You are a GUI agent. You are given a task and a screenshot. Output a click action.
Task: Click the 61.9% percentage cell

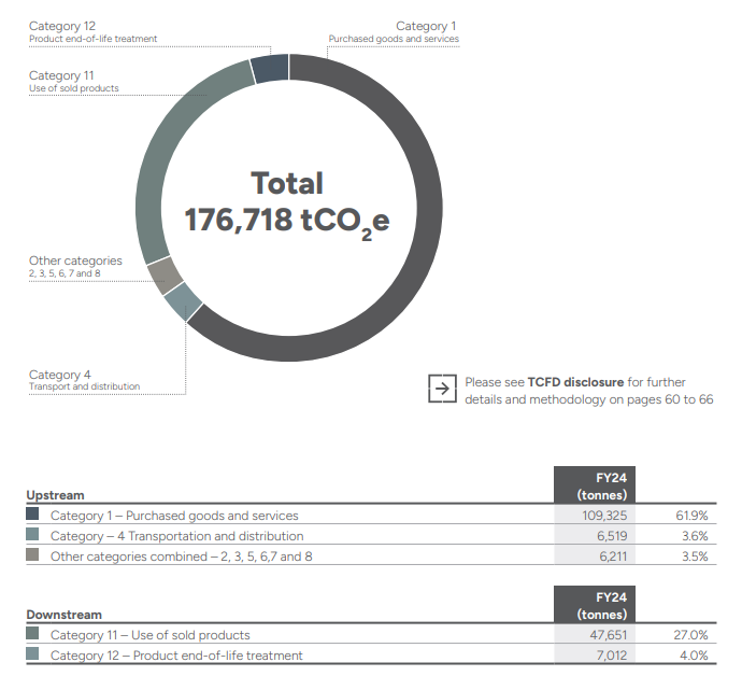690,516
